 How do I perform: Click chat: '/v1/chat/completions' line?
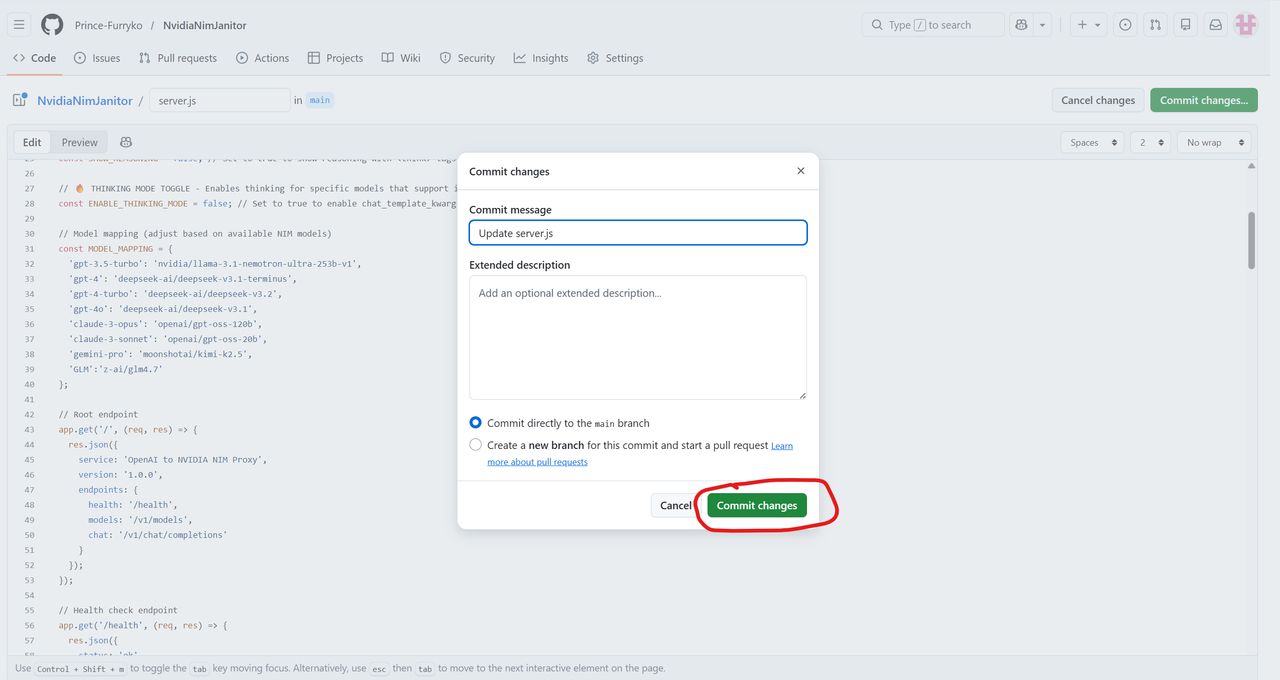tap(158, 535)
